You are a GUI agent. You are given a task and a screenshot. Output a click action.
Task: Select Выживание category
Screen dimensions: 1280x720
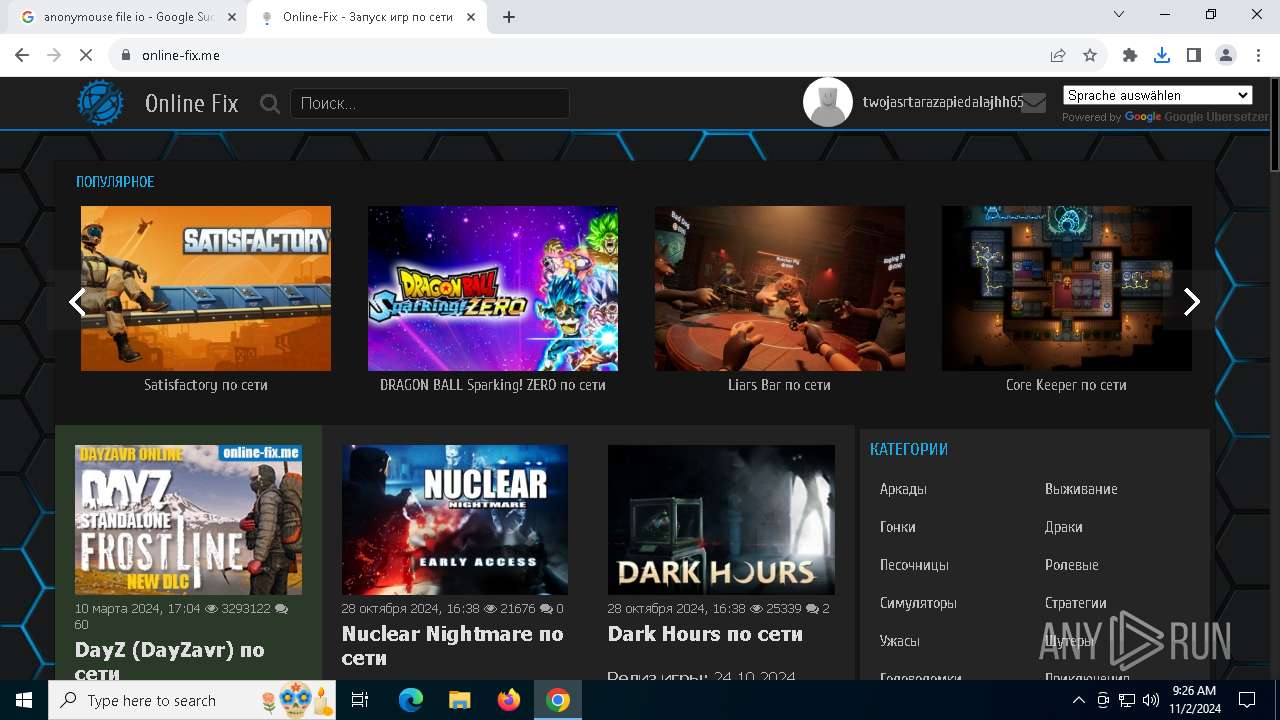(x=1081, y=489)
